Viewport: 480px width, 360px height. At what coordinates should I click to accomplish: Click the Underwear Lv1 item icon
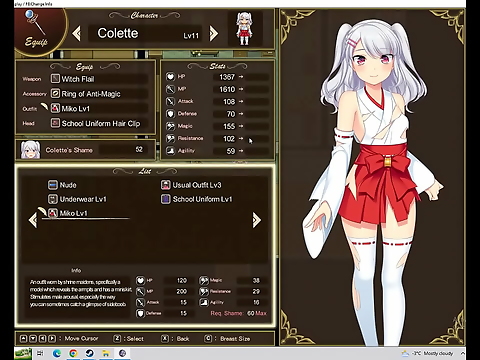pyautogui.click(x=53, y=199)
